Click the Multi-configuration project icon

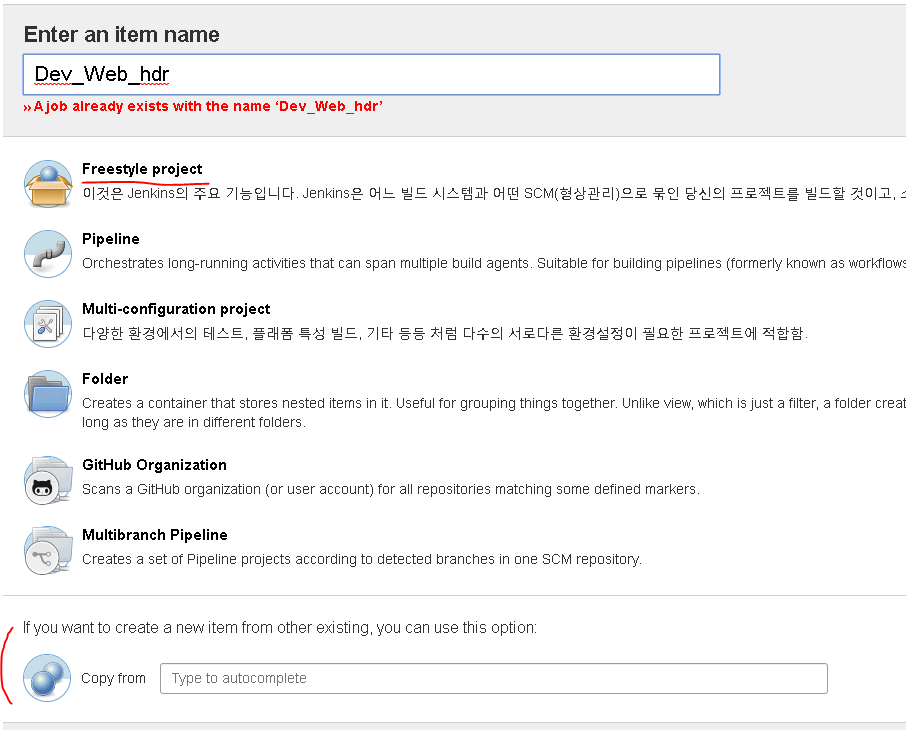pos(48,324)
